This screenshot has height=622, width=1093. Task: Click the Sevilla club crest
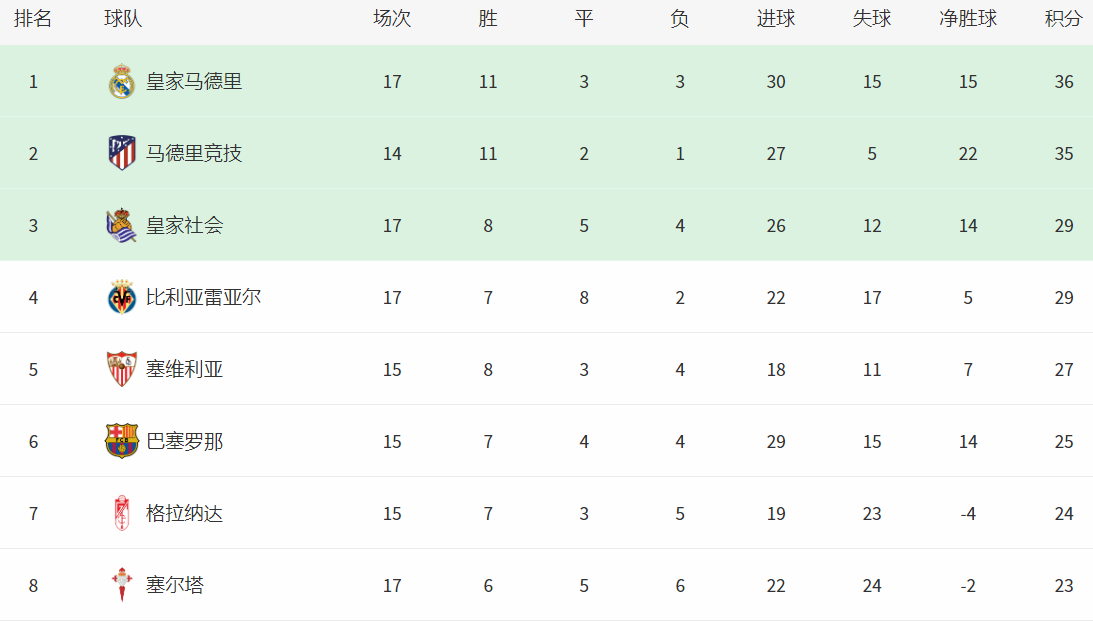pos(122,370)
